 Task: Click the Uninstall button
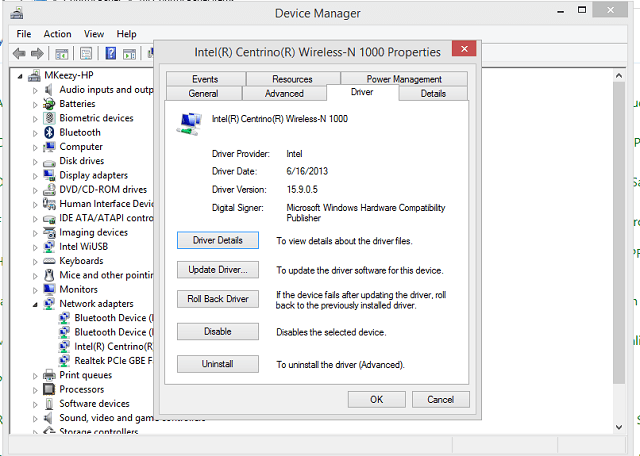(x=218, y=365)
